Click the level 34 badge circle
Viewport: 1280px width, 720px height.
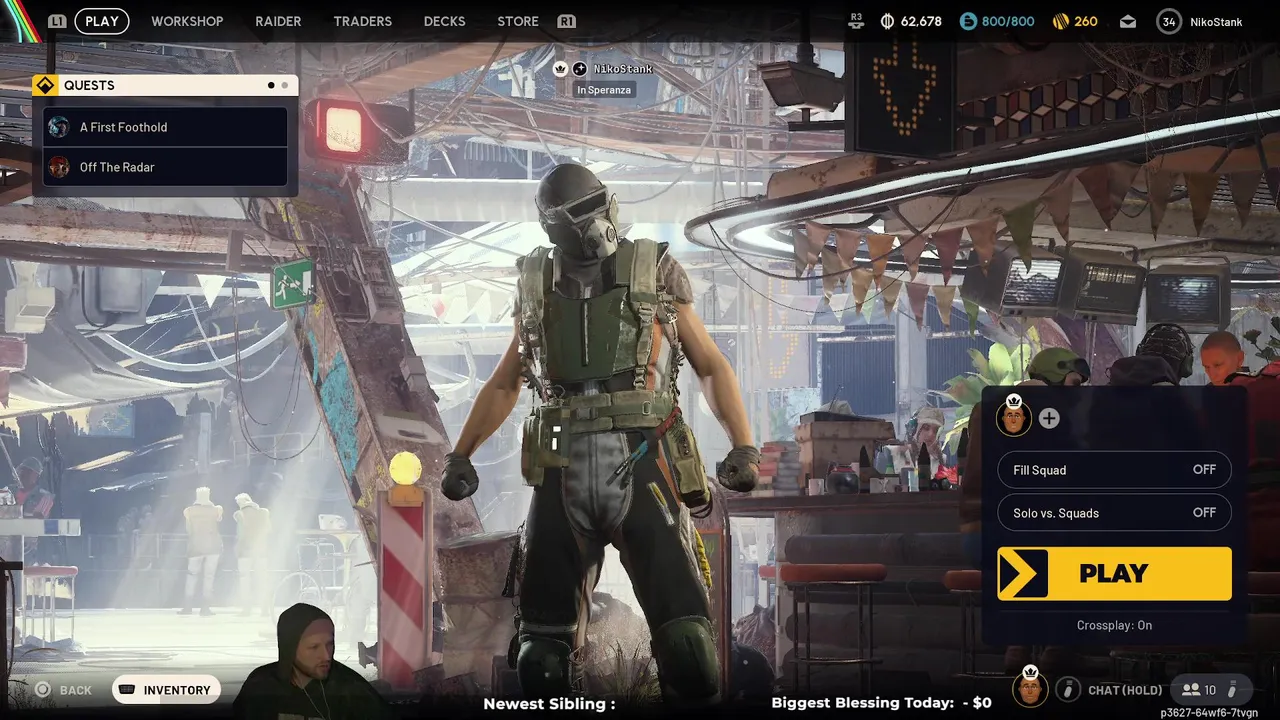point(1168,21)
